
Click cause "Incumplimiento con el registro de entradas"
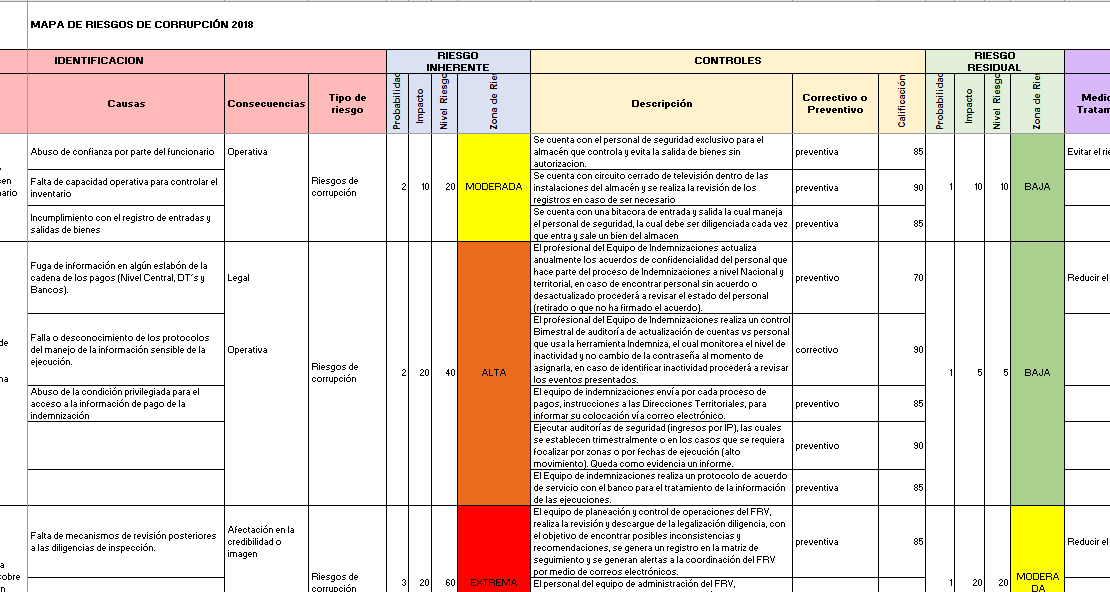(x=126, y=224)
